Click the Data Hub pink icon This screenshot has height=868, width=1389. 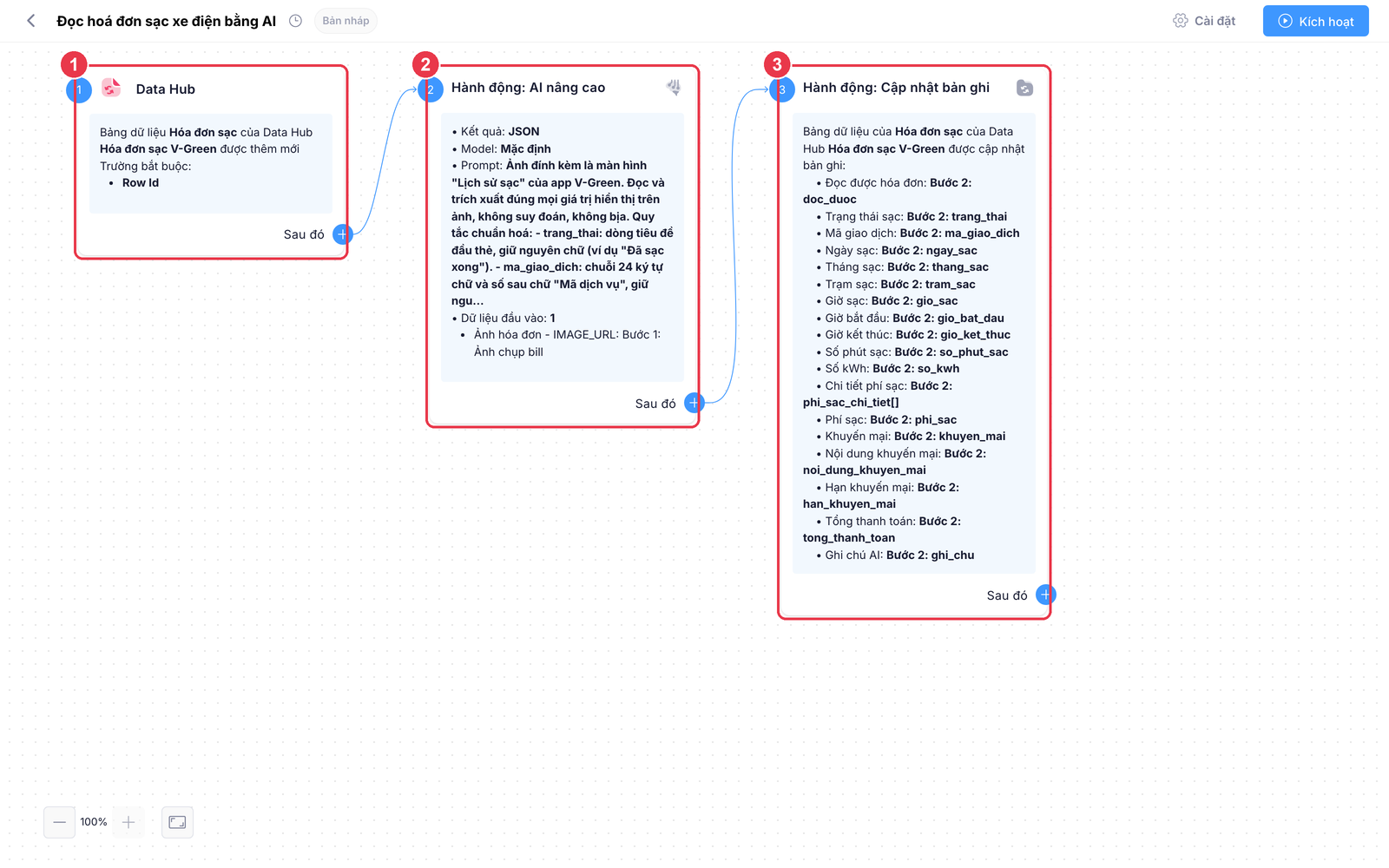click(x=111, y=88)
